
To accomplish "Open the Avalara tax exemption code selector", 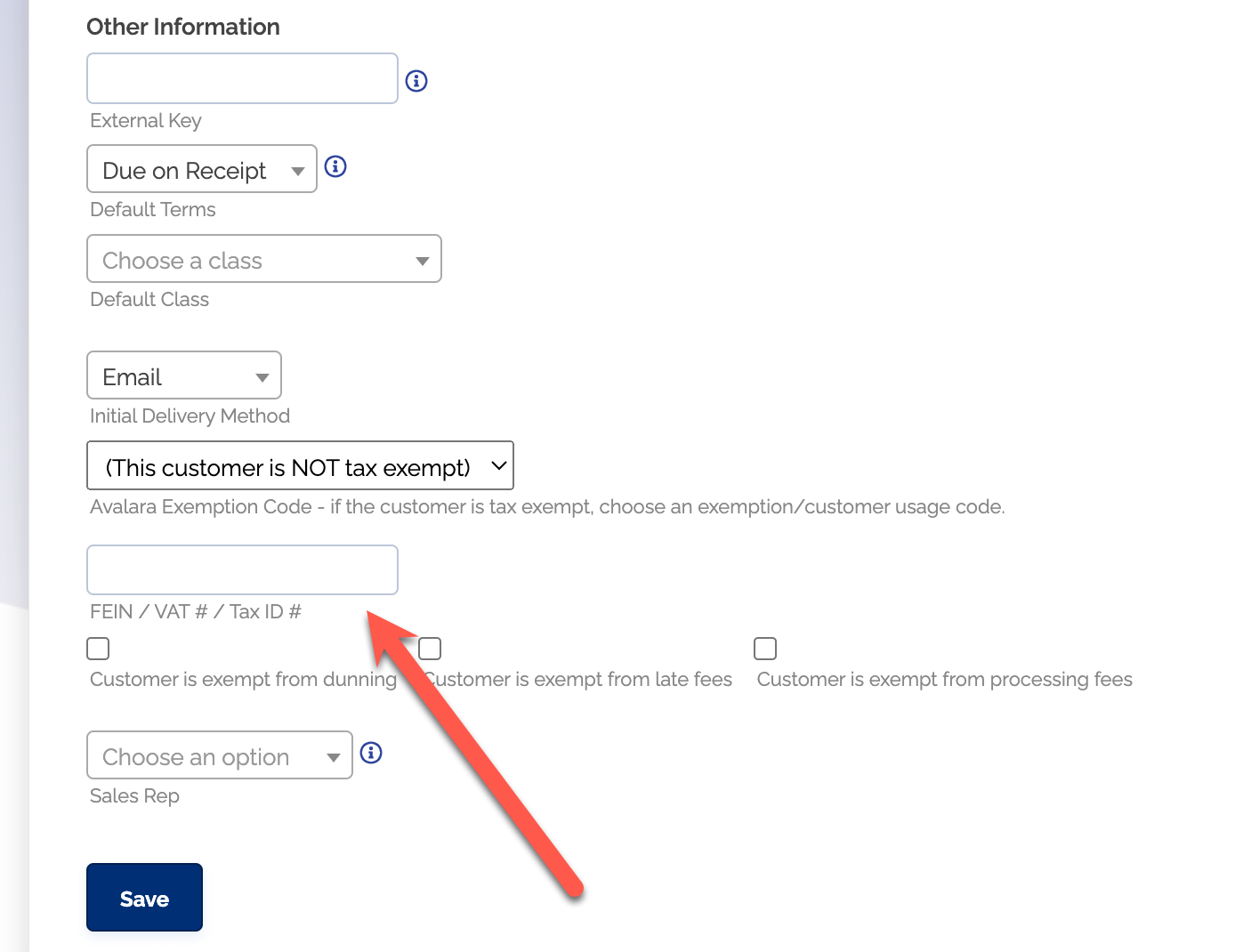I will click(x=300, y=466).
